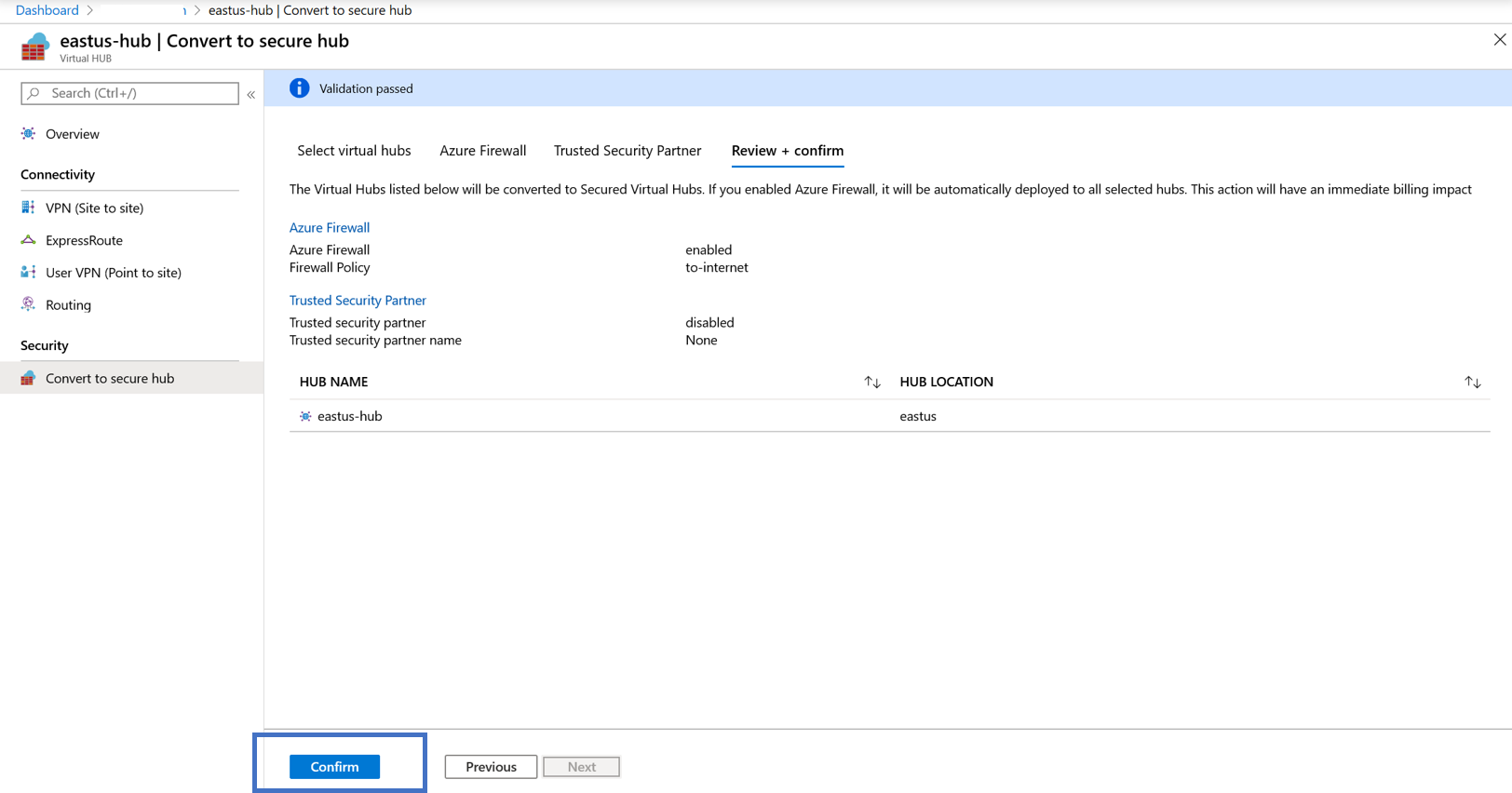Click the Convert to secure hub firewall icon
Image resolution: width=1512 pixels, height=793 pixels.
coord(29,378)
